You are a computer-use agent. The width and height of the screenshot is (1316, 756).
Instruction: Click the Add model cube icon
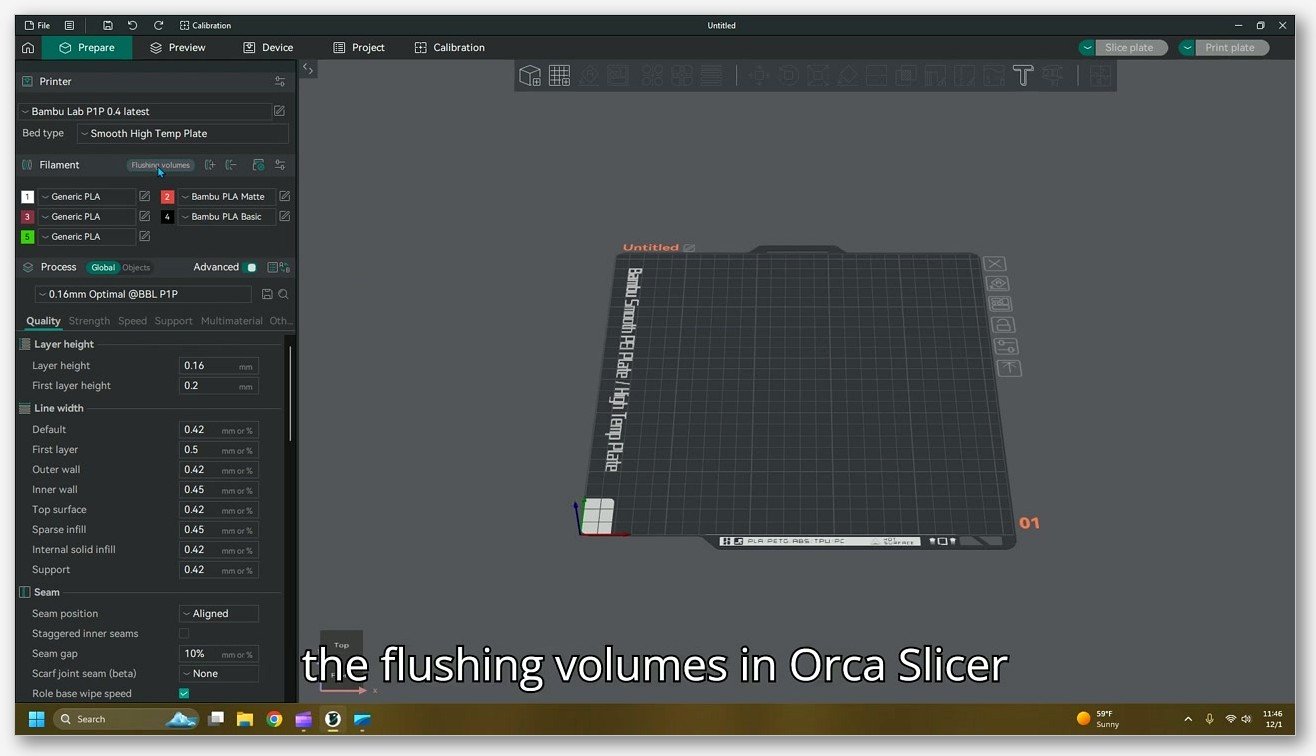pyautogui.click(x=530, y=75)
